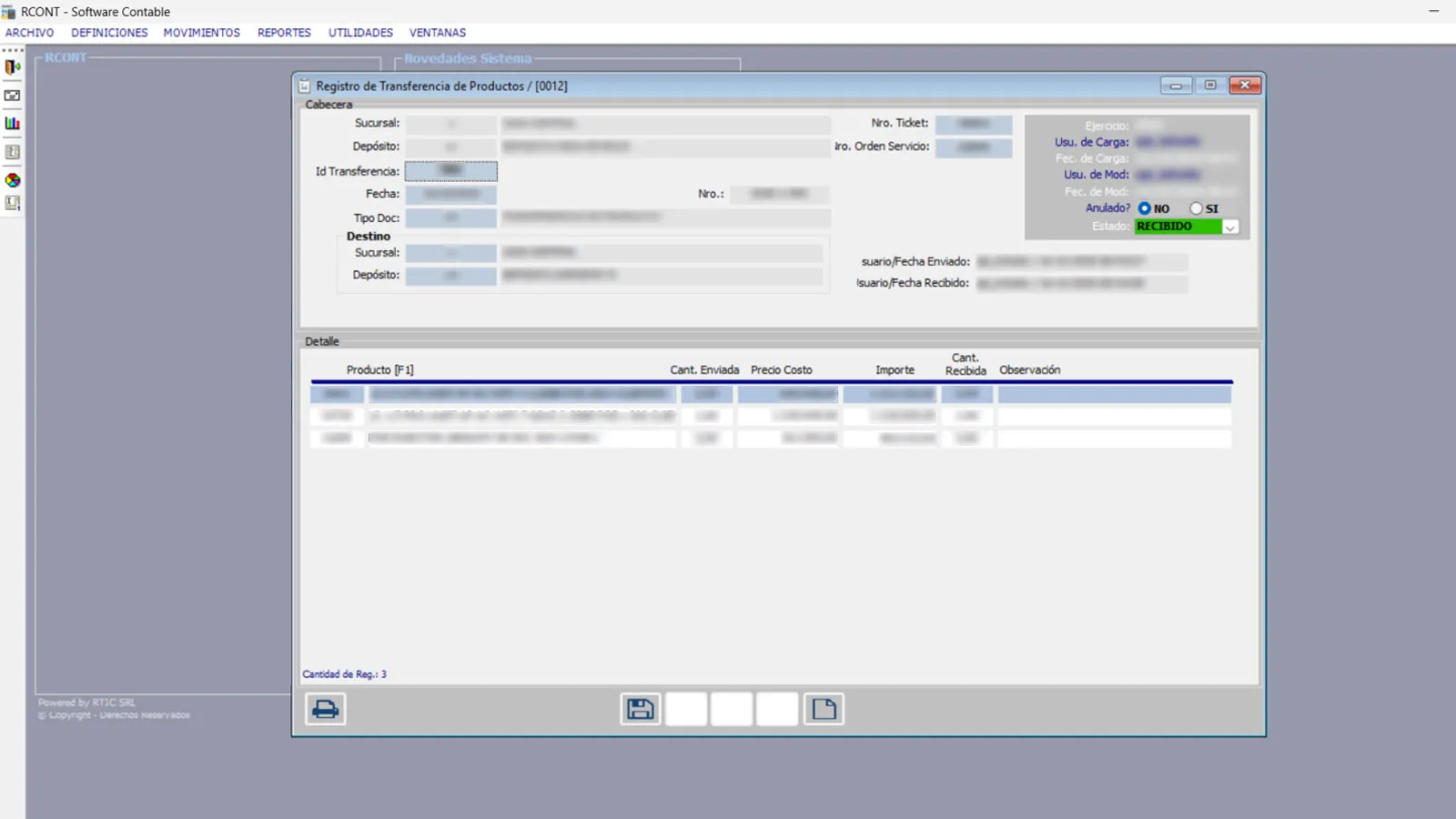Click the 'Cantidad de Reg.: 3' label
Viewport: 1456px width, 819px height.
[345, 674]
